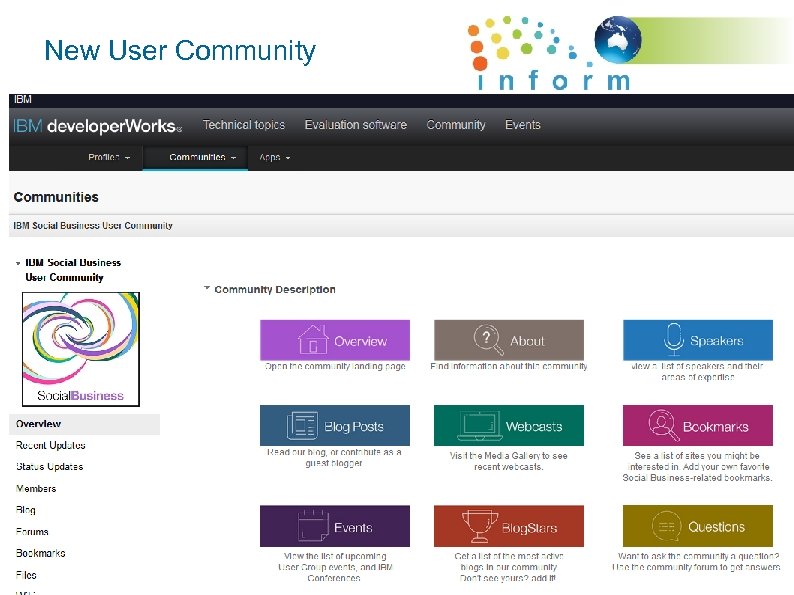Screen dimensions: 794x595
Task: Click 'See a list of sites' description text
Action: 697,466
